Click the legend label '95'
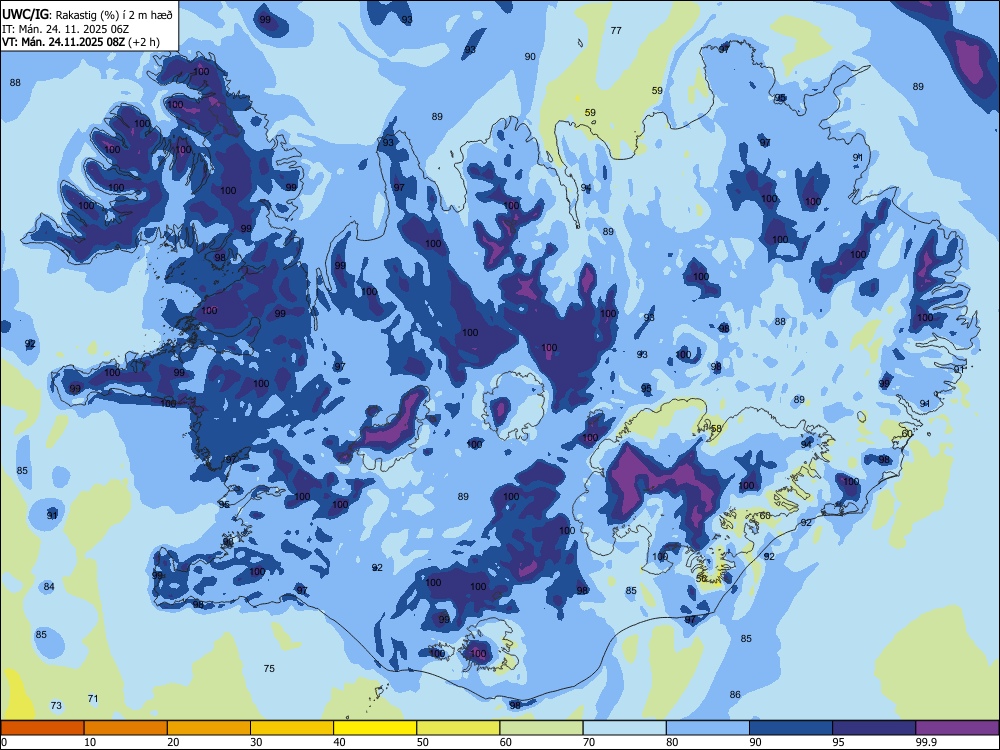Screen dimensions: 1000x750 (839, 742)
